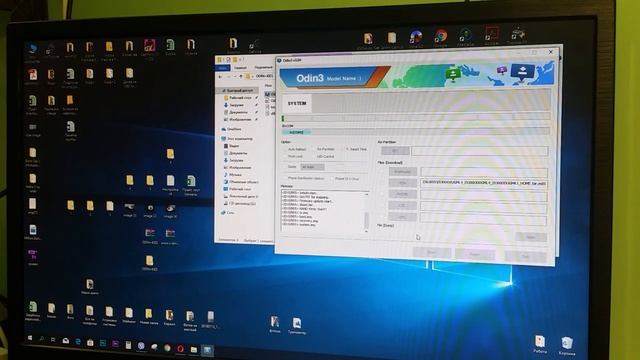This screenshot has height=360, width=640.
Task: Toggle Phone Bootloader Update checkbox
Action: 285,178
